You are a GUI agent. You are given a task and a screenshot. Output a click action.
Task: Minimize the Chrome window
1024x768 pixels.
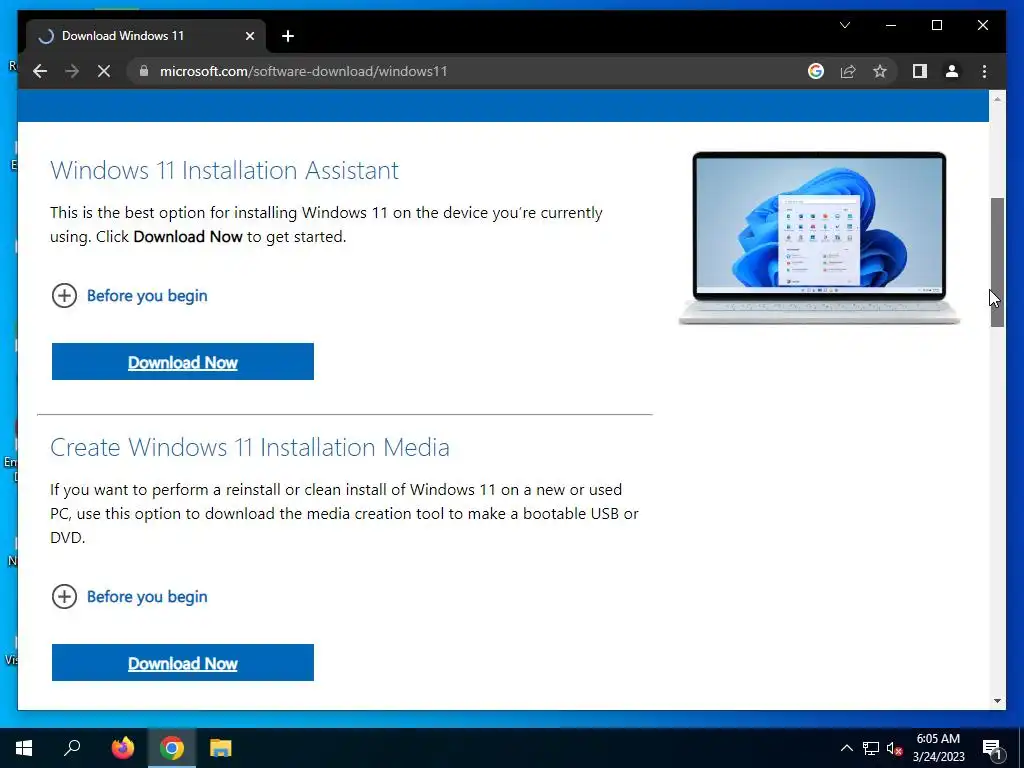point(891,25)
